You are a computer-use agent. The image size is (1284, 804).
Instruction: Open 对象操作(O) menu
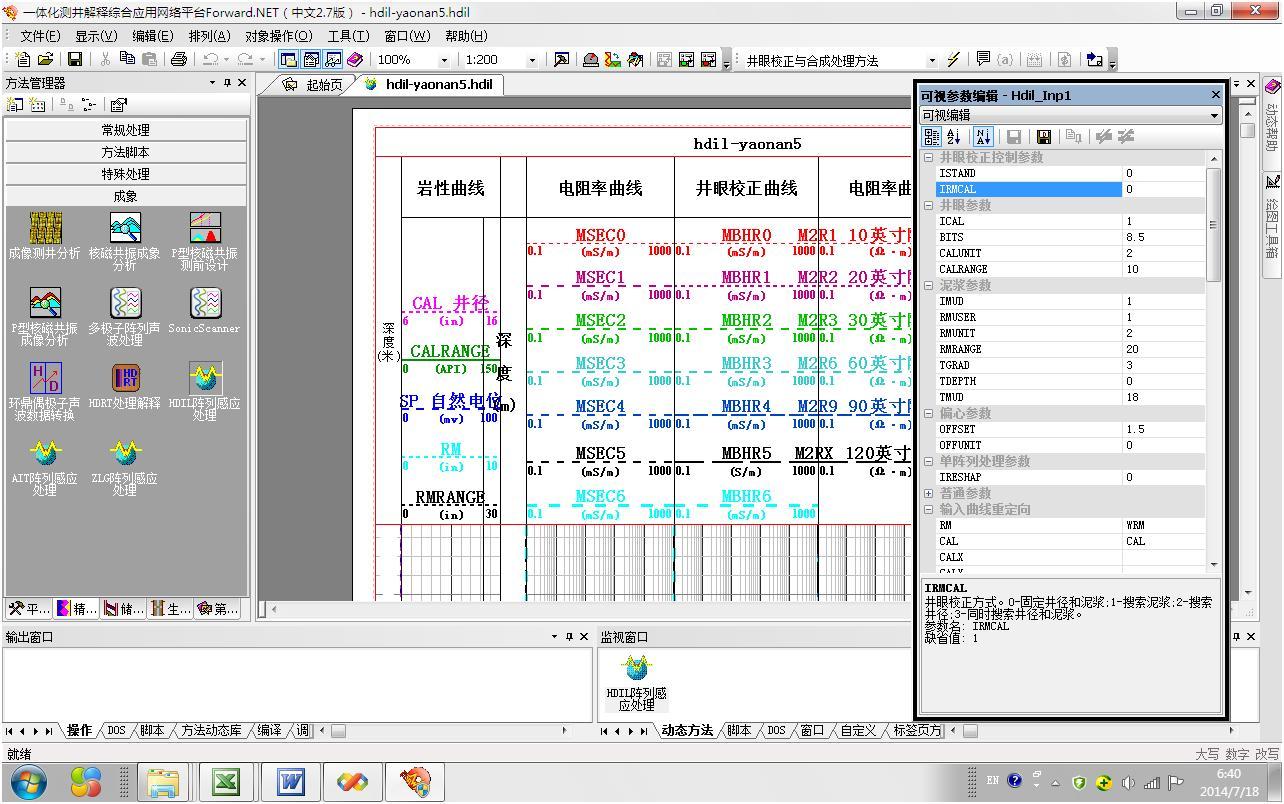click(x=279, y=36)
